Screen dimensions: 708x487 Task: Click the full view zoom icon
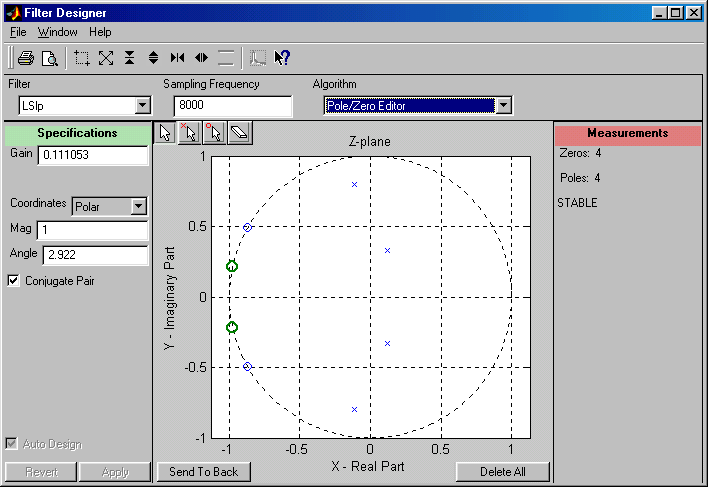106,58
